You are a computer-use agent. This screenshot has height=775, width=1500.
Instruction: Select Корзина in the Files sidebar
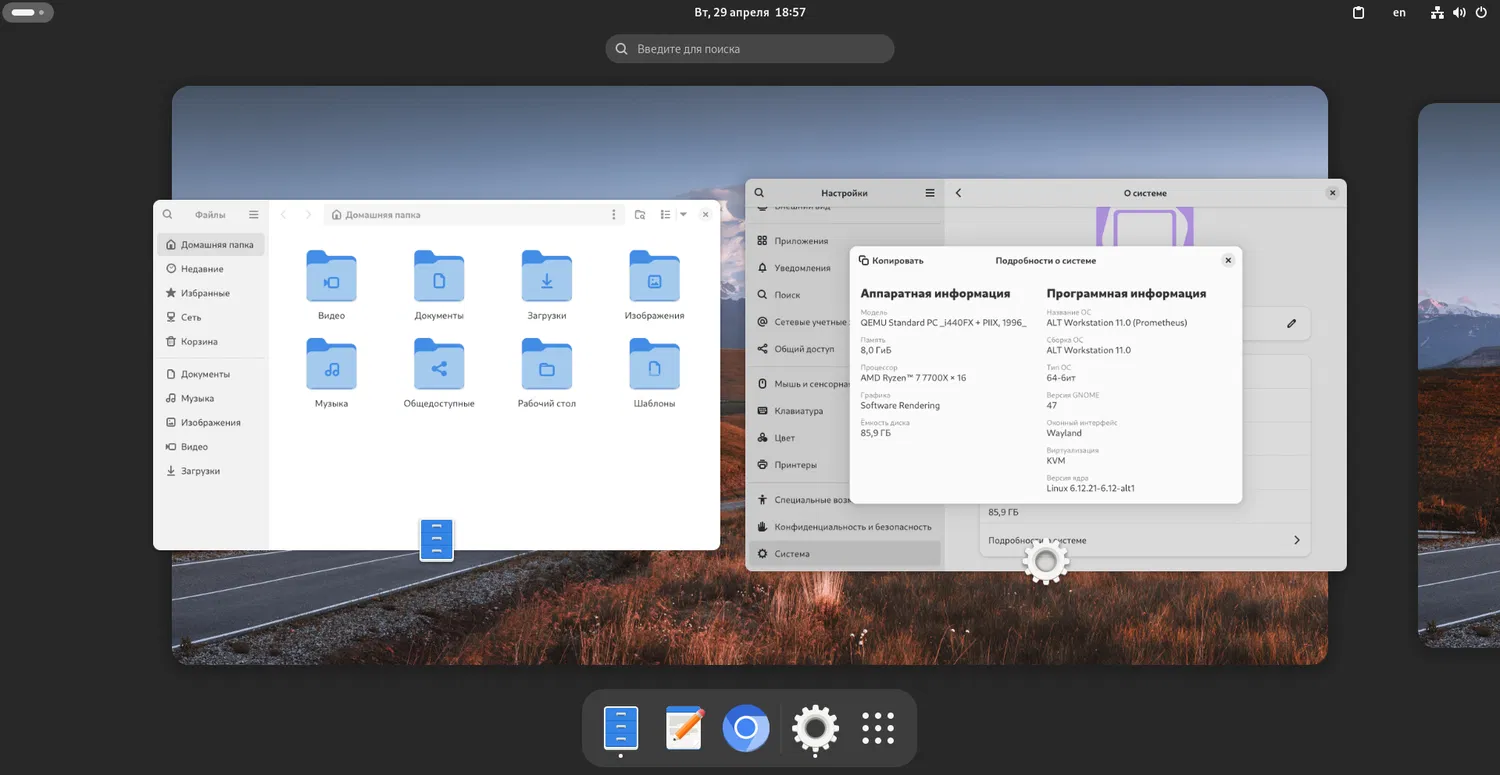[x=199, y=342]
